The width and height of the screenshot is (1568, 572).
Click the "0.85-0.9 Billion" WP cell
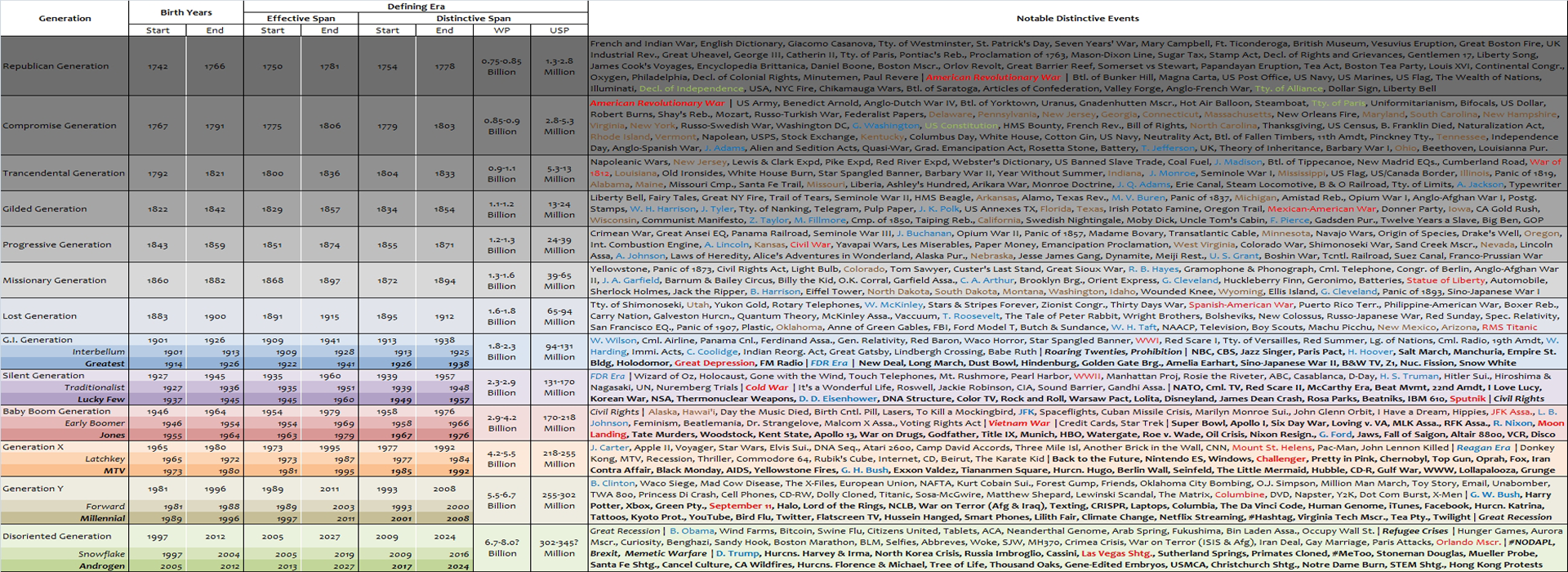pos(501,126)
